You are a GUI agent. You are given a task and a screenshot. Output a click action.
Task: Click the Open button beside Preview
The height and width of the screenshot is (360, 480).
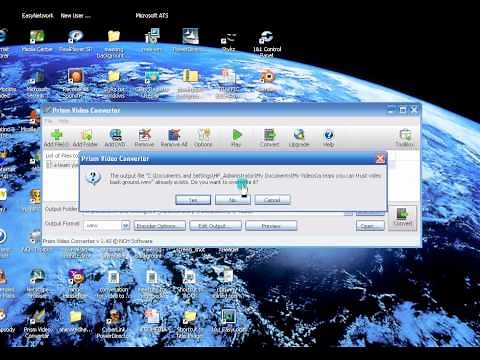[x=370, y=226]
